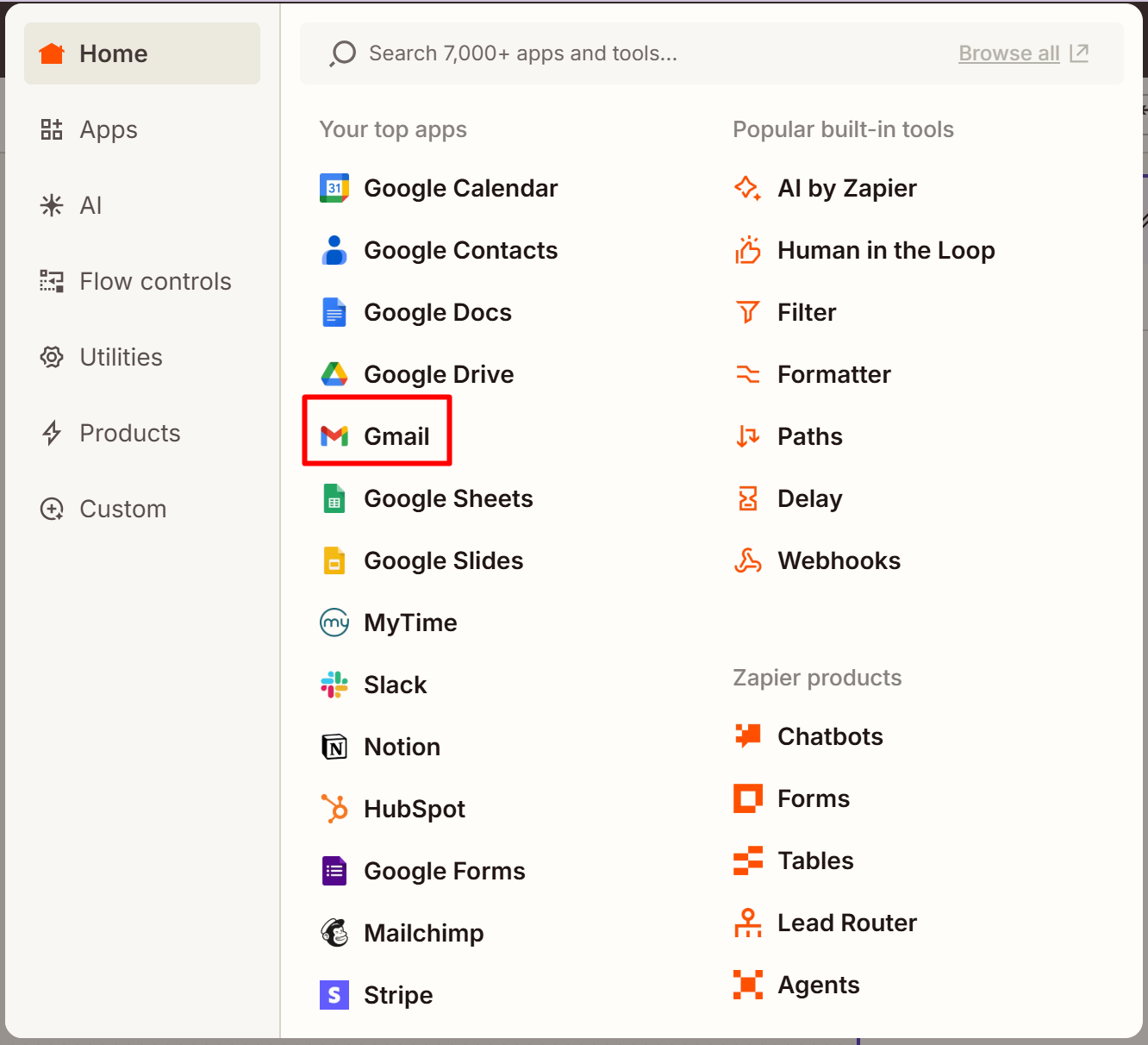Viewport: 1148px width, 1045px height.
Task: Choose the Slack logo icon
Action: click(x=334, y=685)
